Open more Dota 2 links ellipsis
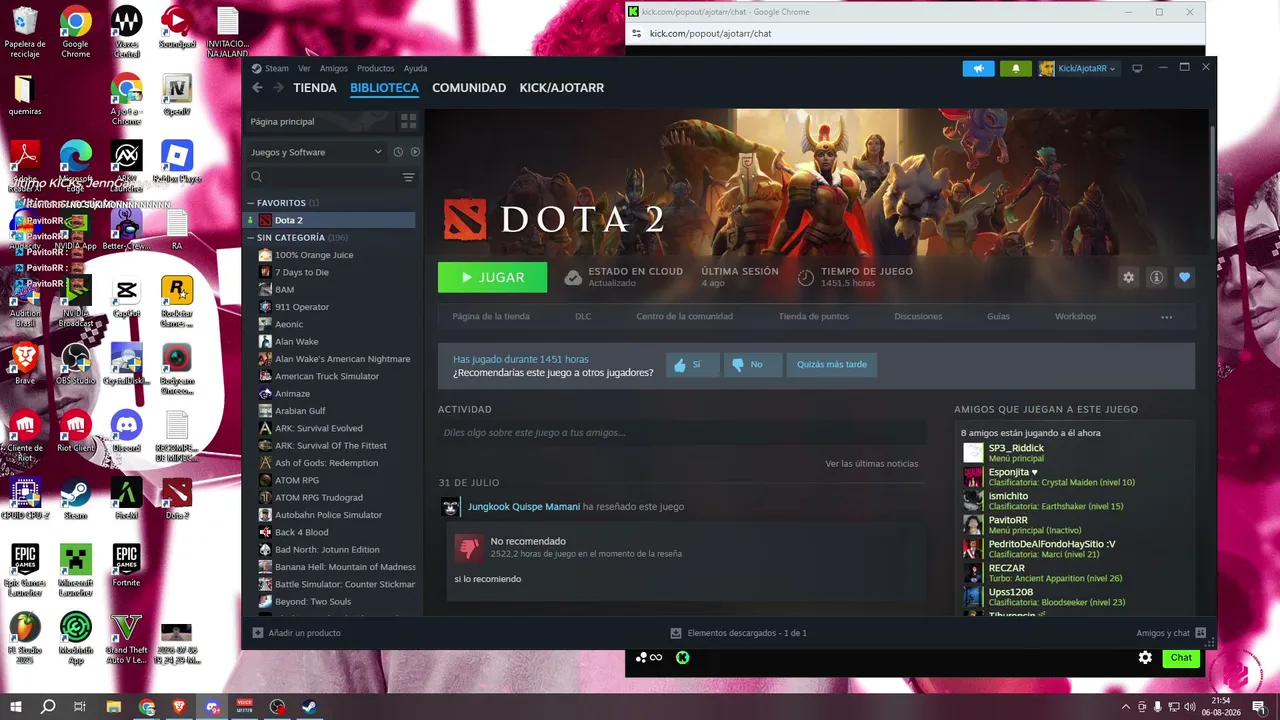 point(1166,317)
